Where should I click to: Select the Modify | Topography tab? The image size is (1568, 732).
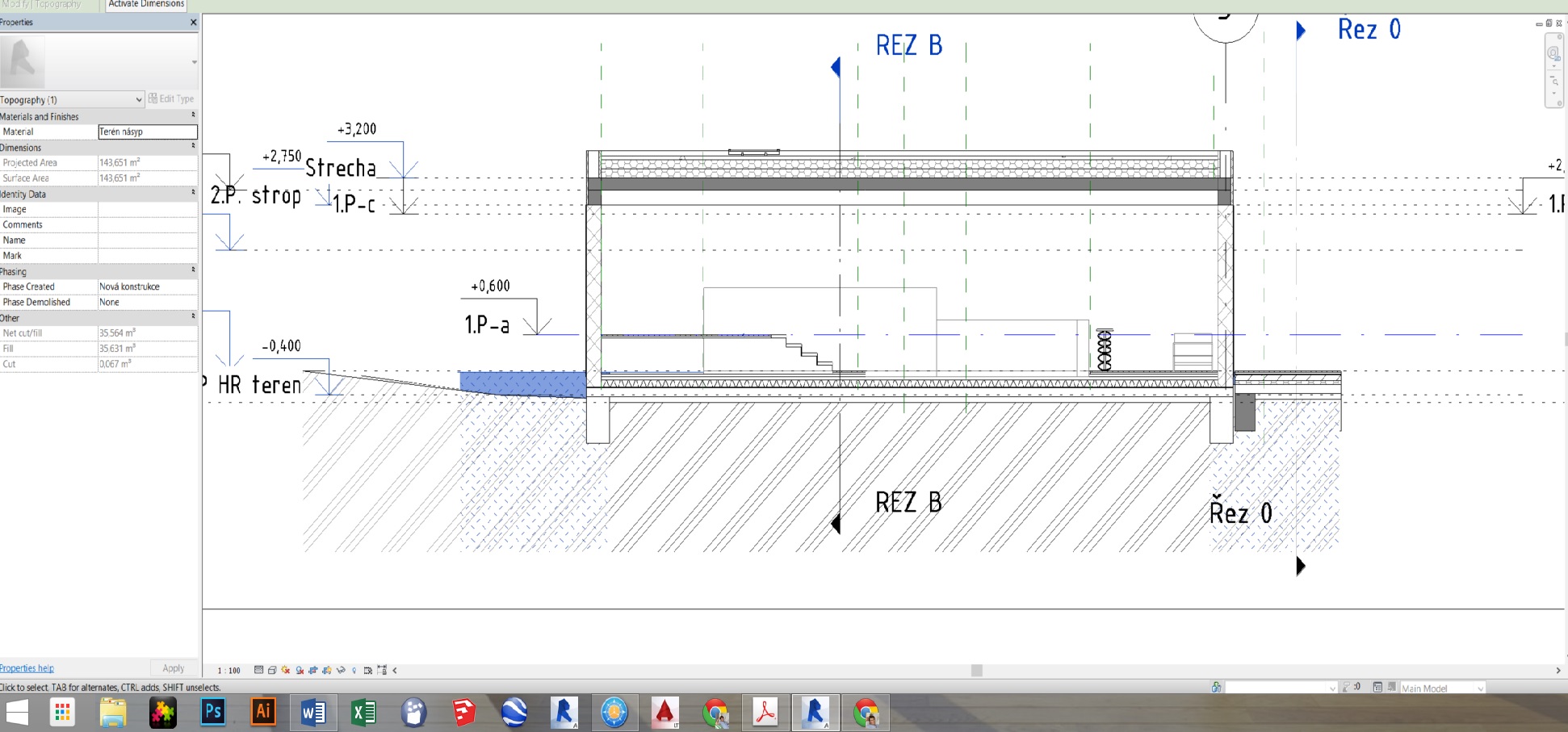(44, 5)
